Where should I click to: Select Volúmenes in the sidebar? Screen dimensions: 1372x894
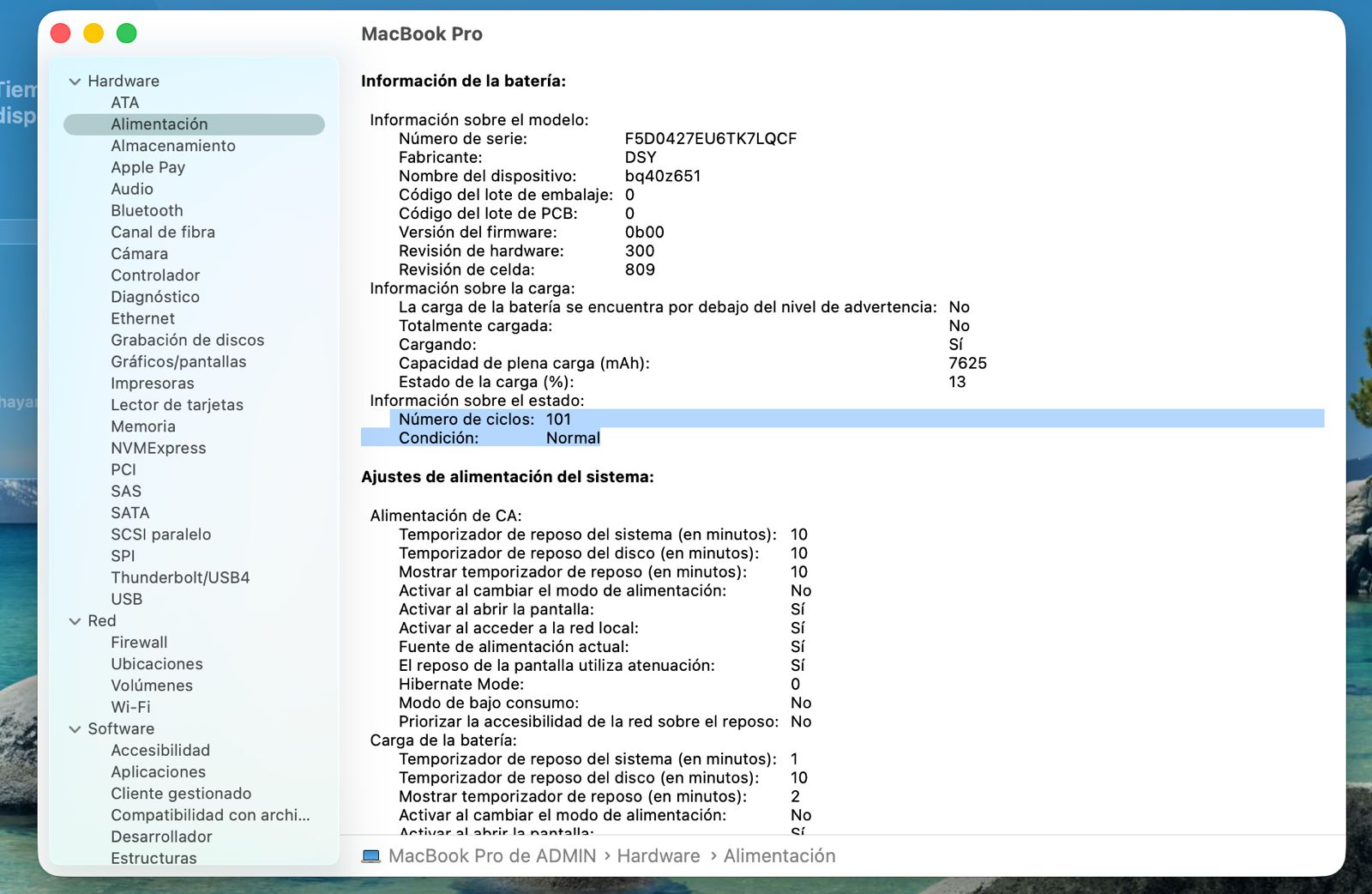[152, 686]
